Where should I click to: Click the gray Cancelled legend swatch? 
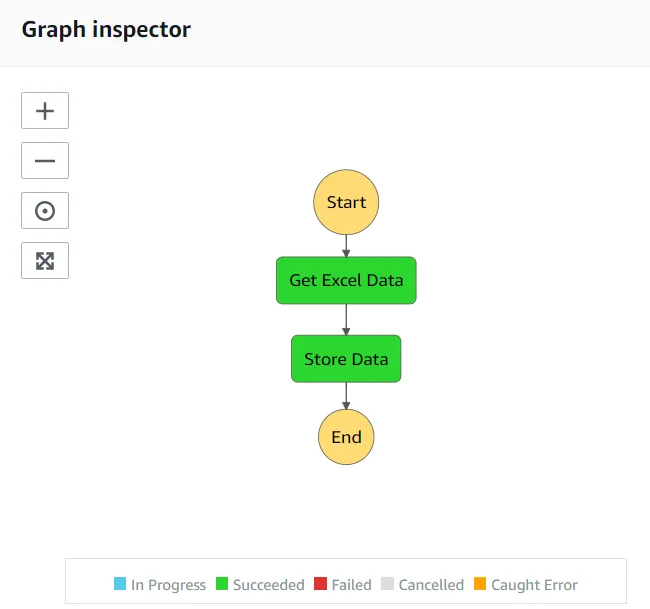388,584
